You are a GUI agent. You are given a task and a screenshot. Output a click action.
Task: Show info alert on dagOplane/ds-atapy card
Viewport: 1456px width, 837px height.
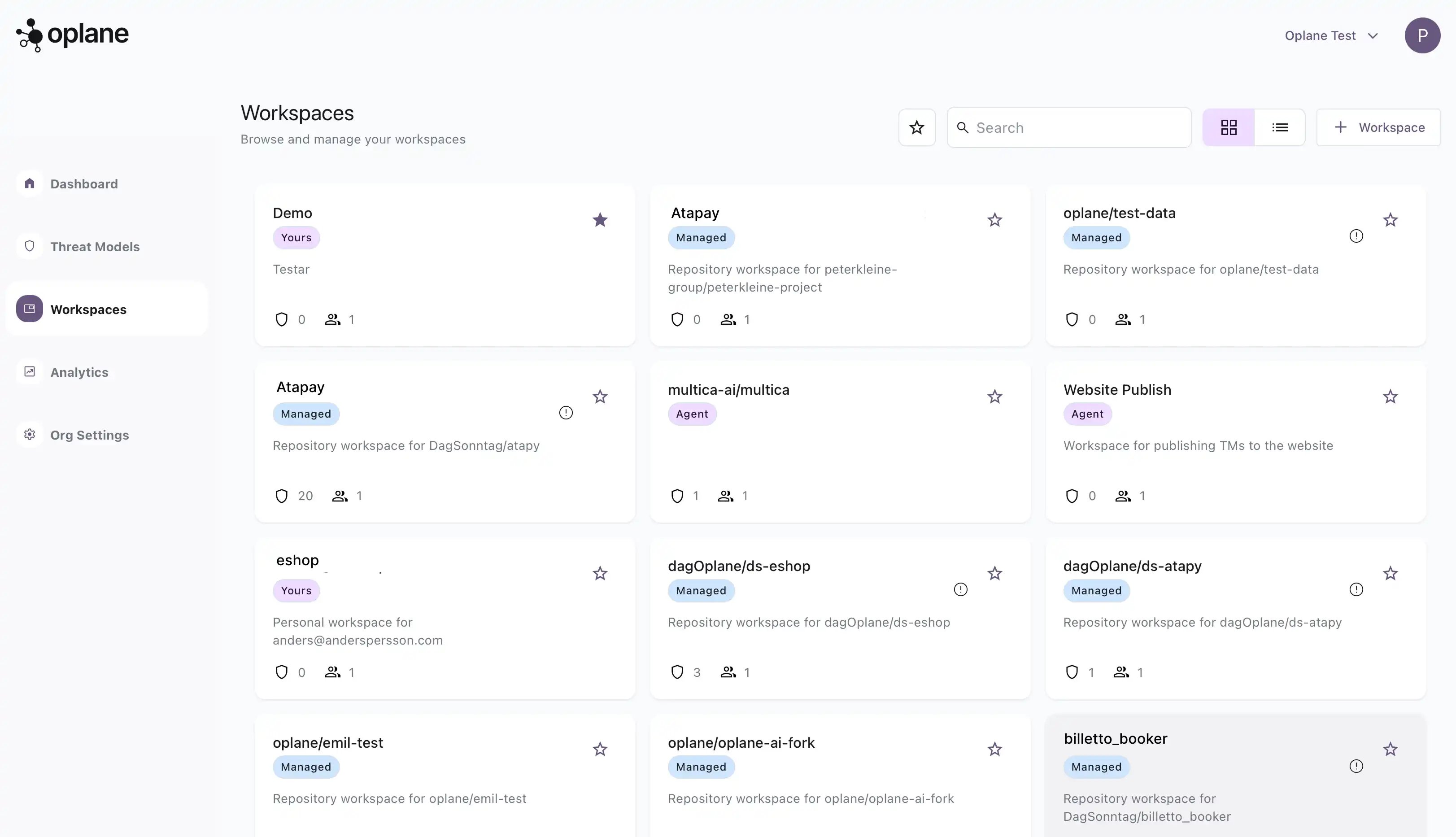[1356, 590]
